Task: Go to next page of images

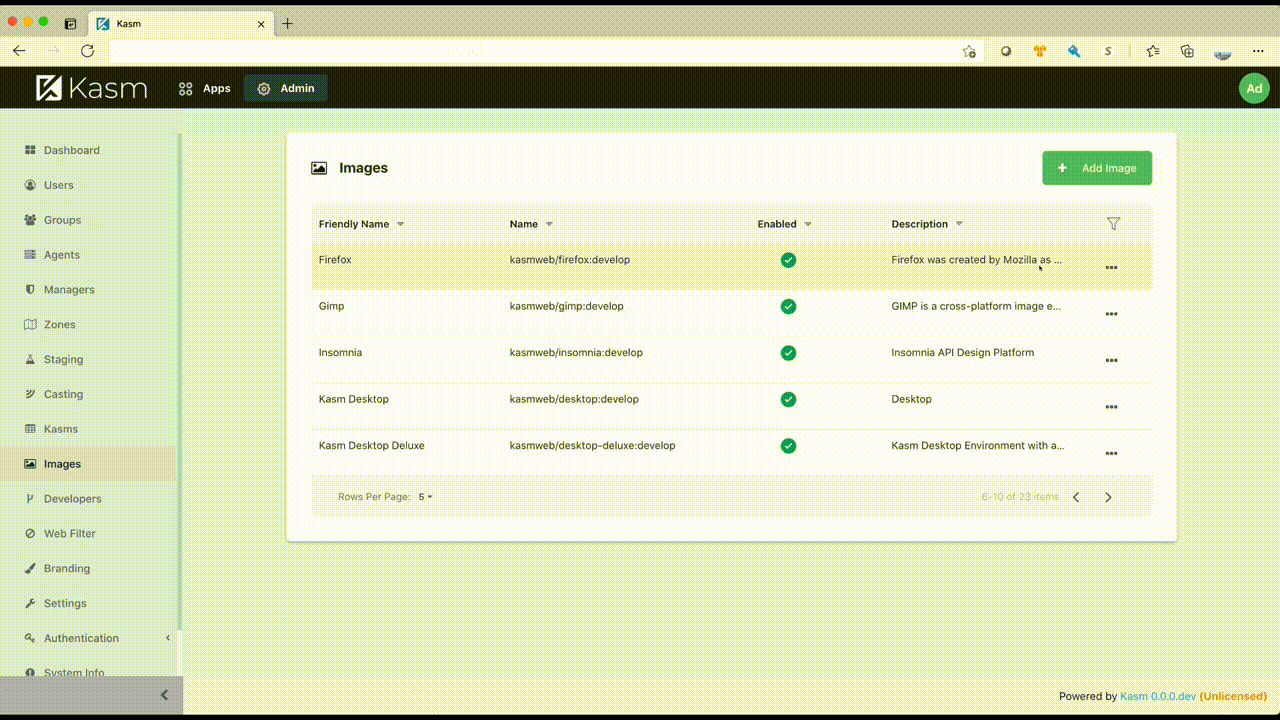Action: pyautogui.click(x=1108, y=497)
